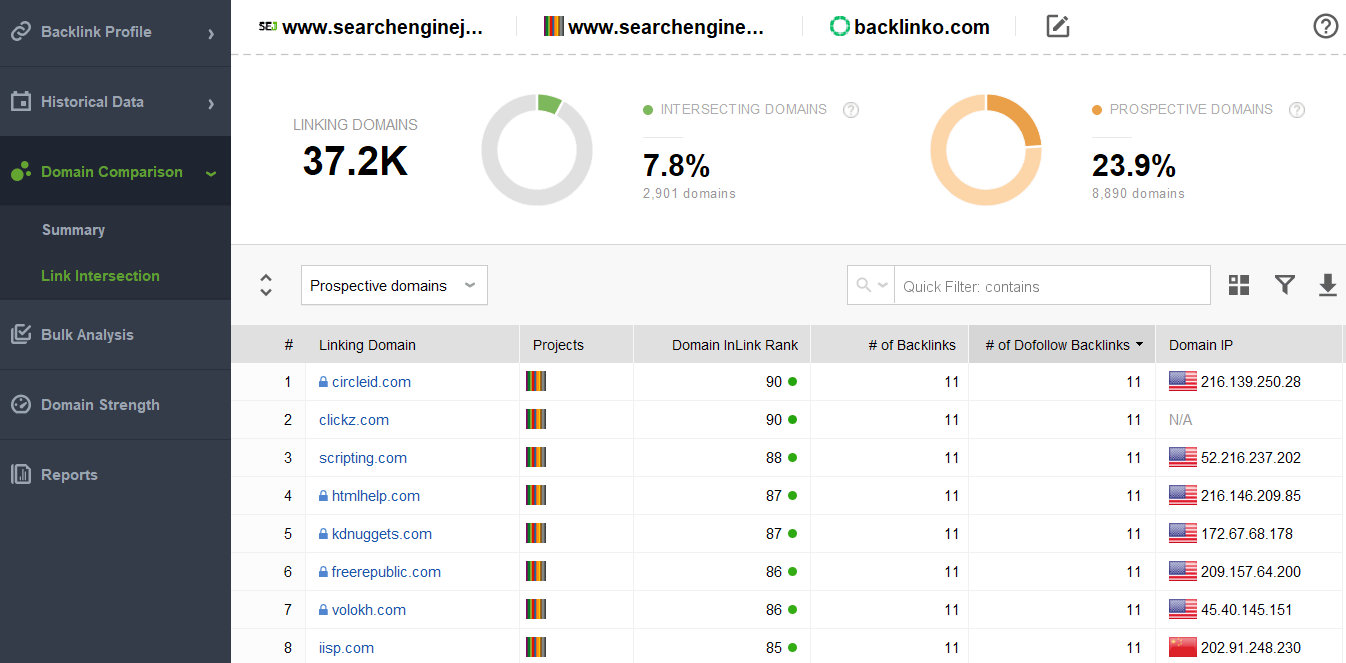Click the Domain Strength gauge icon
The width and height of the screenshot is (1346, 663).
(21, 405)
